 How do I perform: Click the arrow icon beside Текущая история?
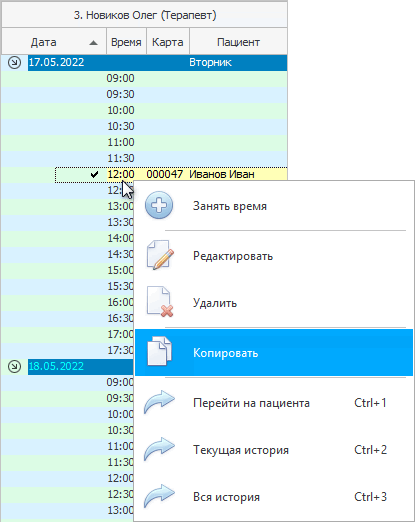pyautogui.click(x=159, y=449)
